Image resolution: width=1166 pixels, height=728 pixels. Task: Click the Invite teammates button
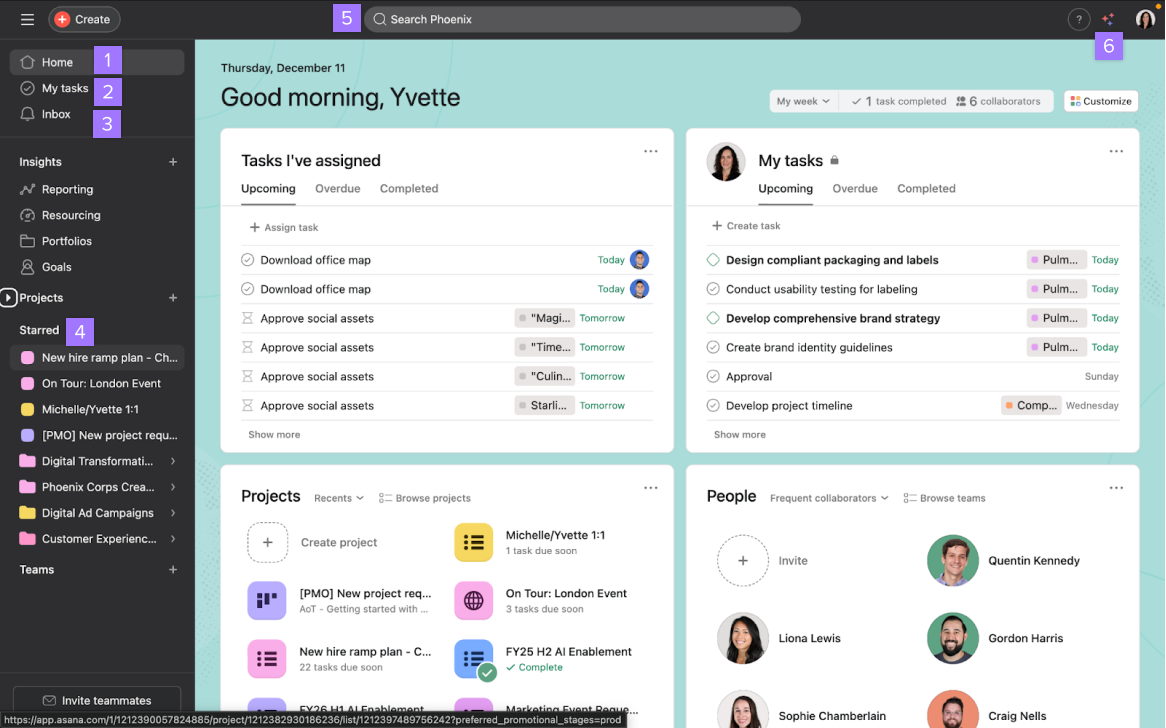tap(97, 700)
